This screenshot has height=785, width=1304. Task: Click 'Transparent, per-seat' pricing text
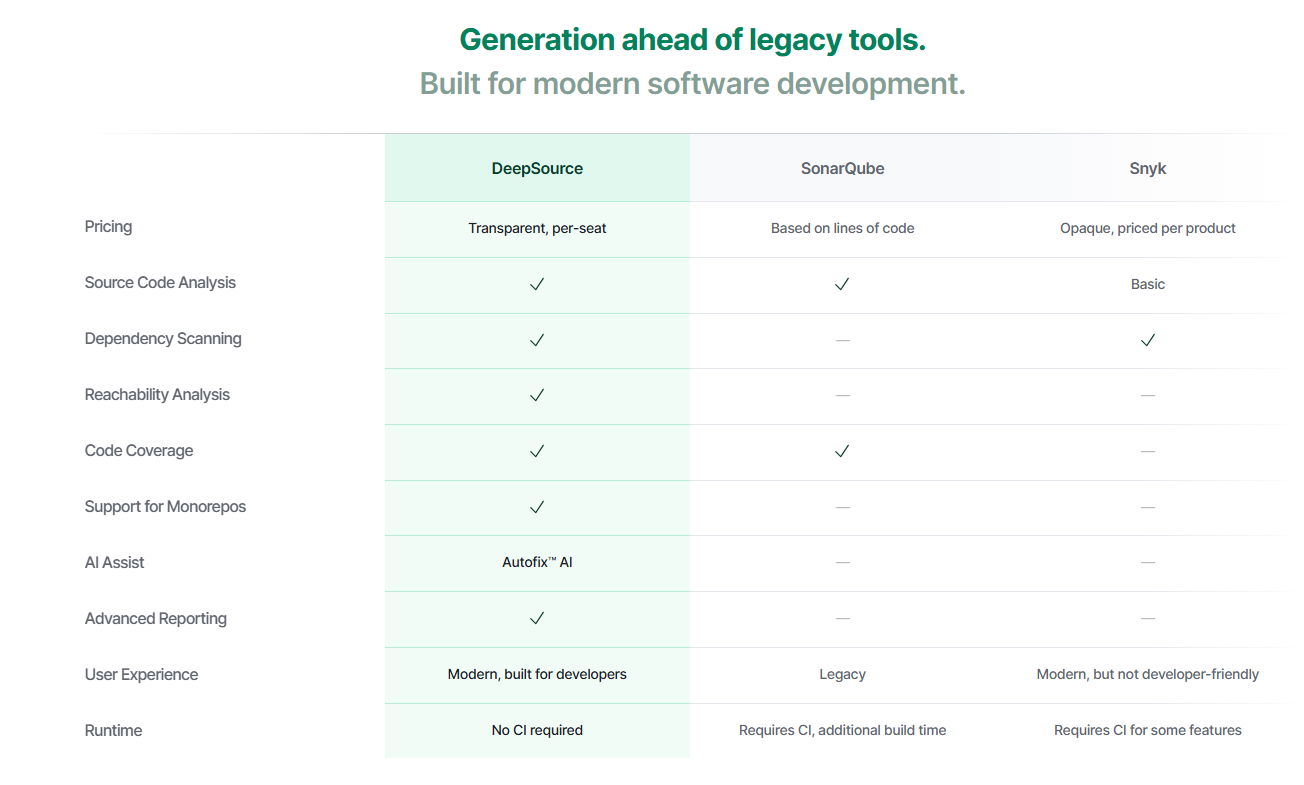(537, 228)
